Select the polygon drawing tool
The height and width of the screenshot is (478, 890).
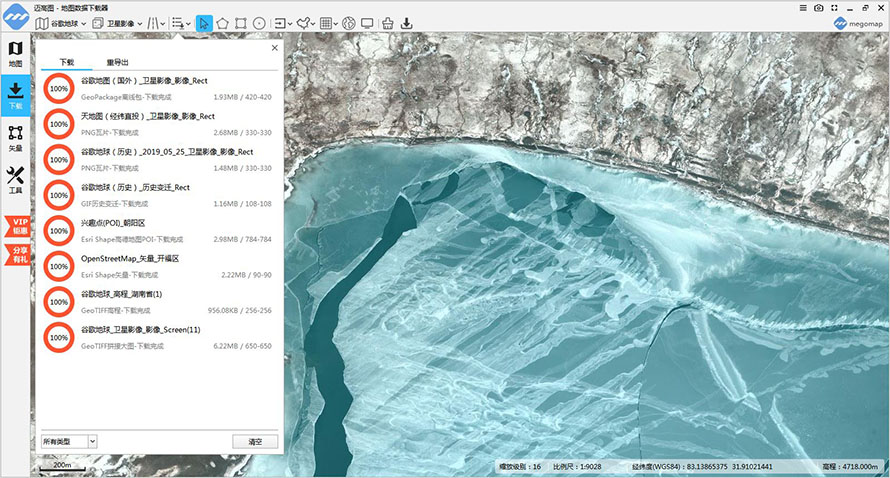click(x=222, y=23)
